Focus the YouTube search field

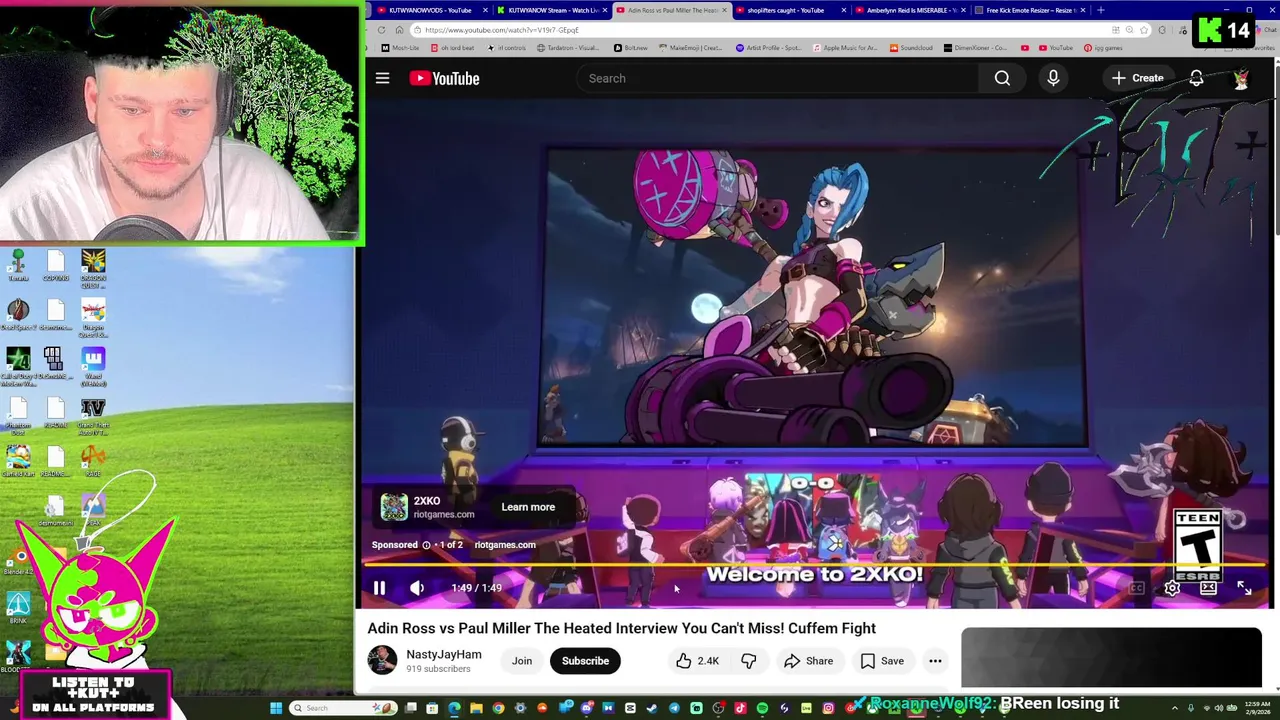pyautogui.click(x=778, y=78)
